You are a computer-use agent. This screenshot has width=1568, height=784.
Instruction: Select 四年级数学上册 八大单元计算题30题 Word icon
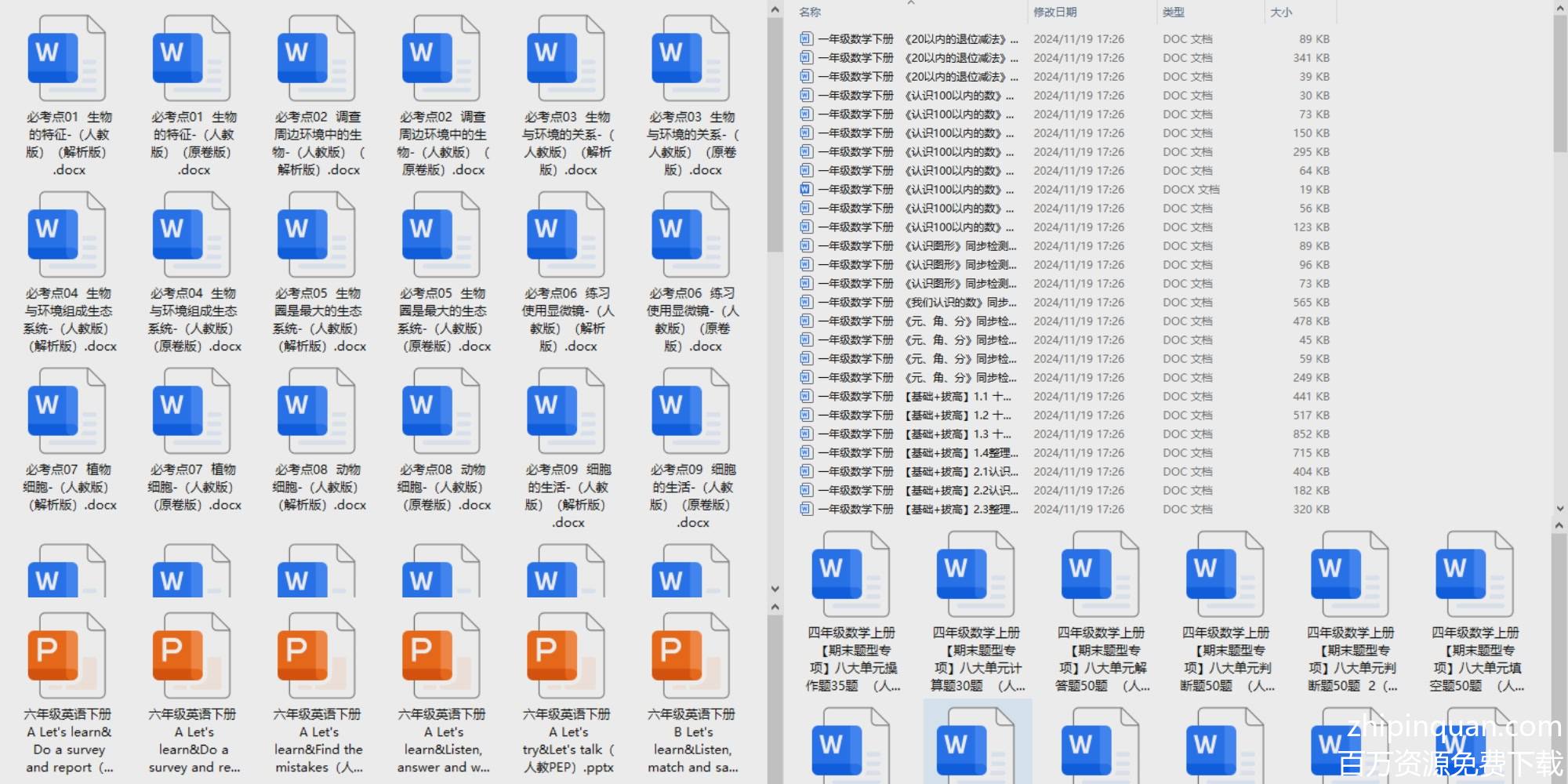[975, 575]
